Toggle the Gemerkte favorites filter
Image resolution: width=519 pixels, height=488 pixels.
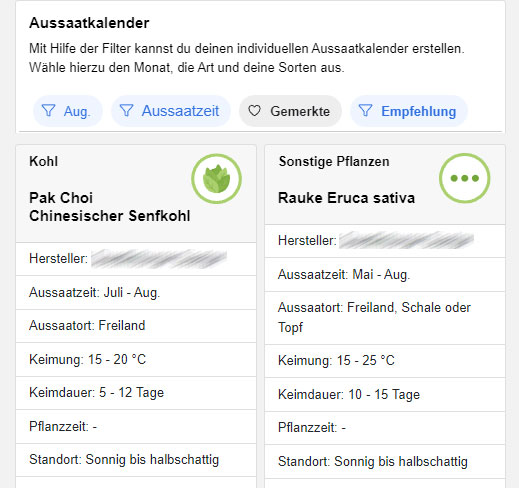point(290,111)
